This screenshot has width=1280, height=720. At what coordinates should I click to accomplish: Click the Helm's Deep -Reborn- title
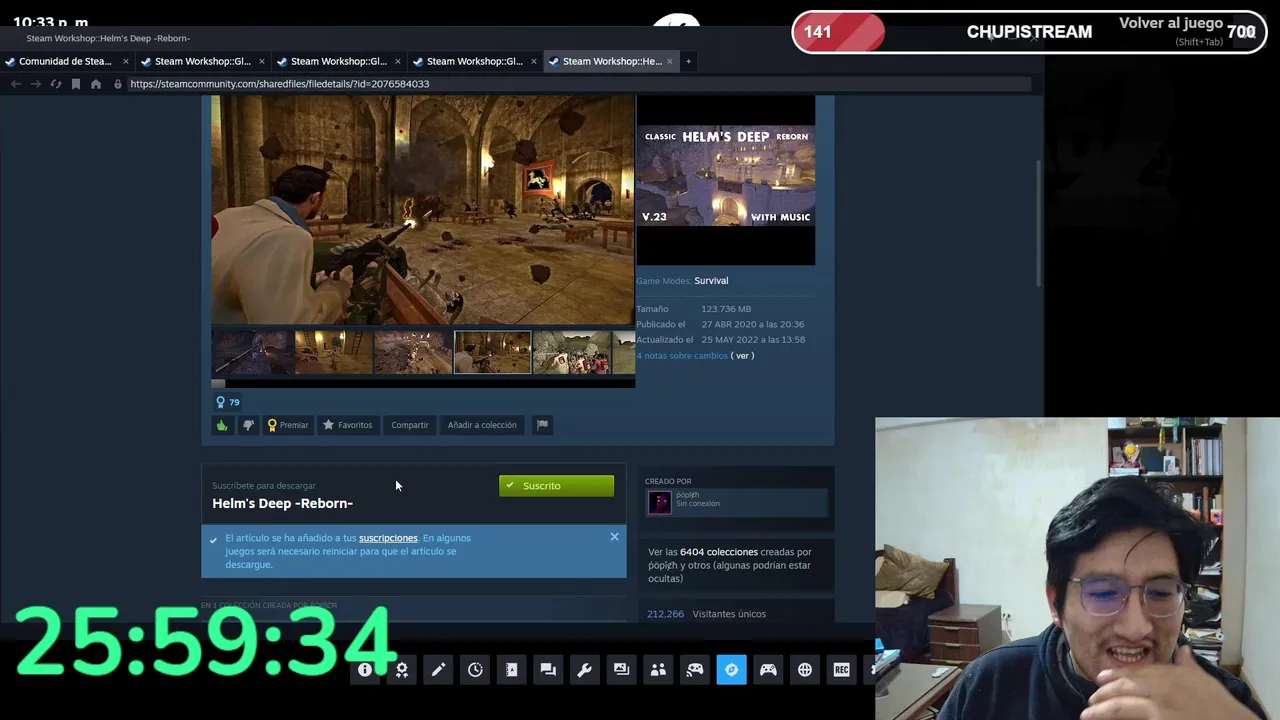282,503
